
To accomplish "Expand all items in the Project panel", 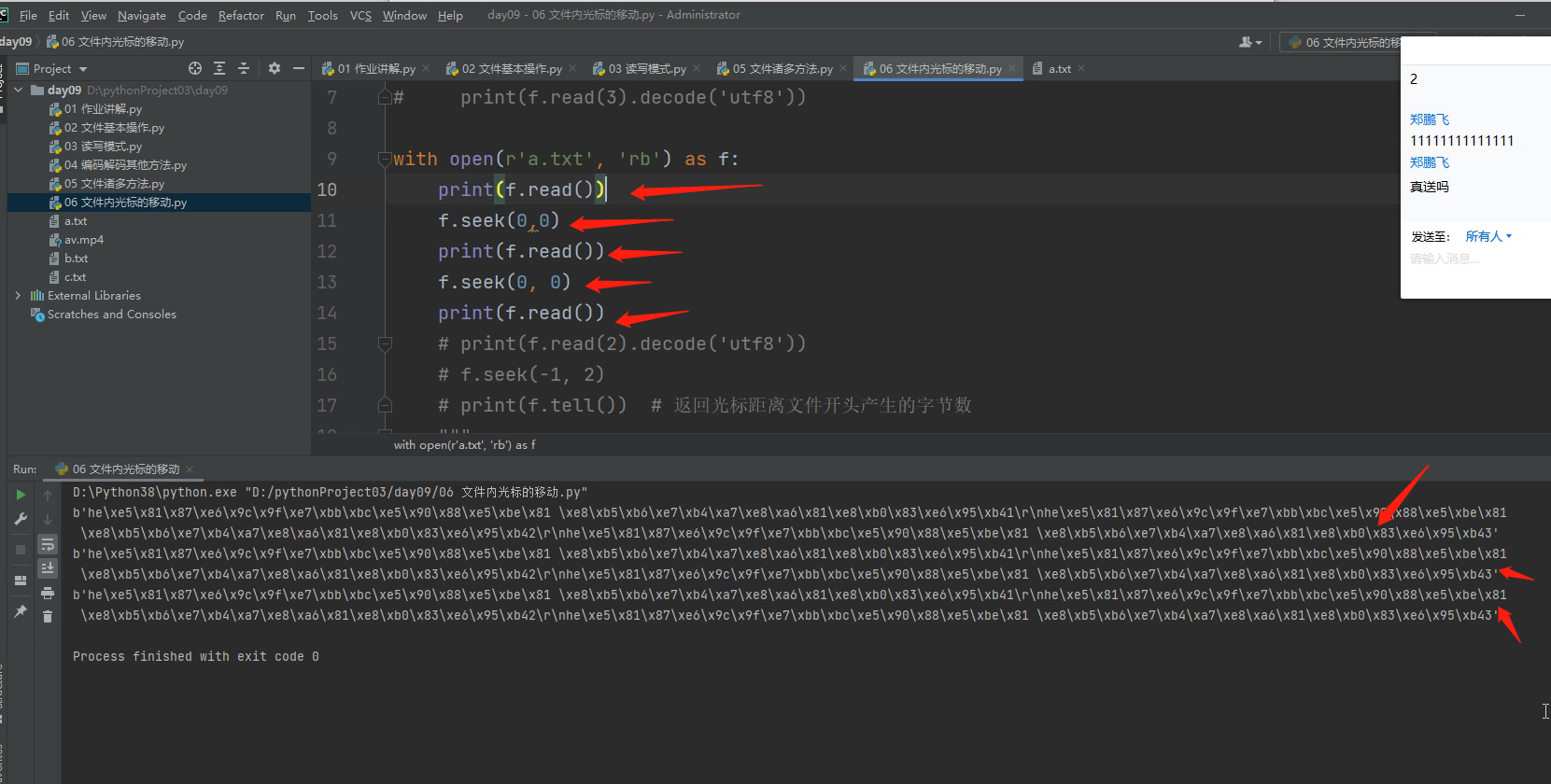I will click(x=219, y=68).
